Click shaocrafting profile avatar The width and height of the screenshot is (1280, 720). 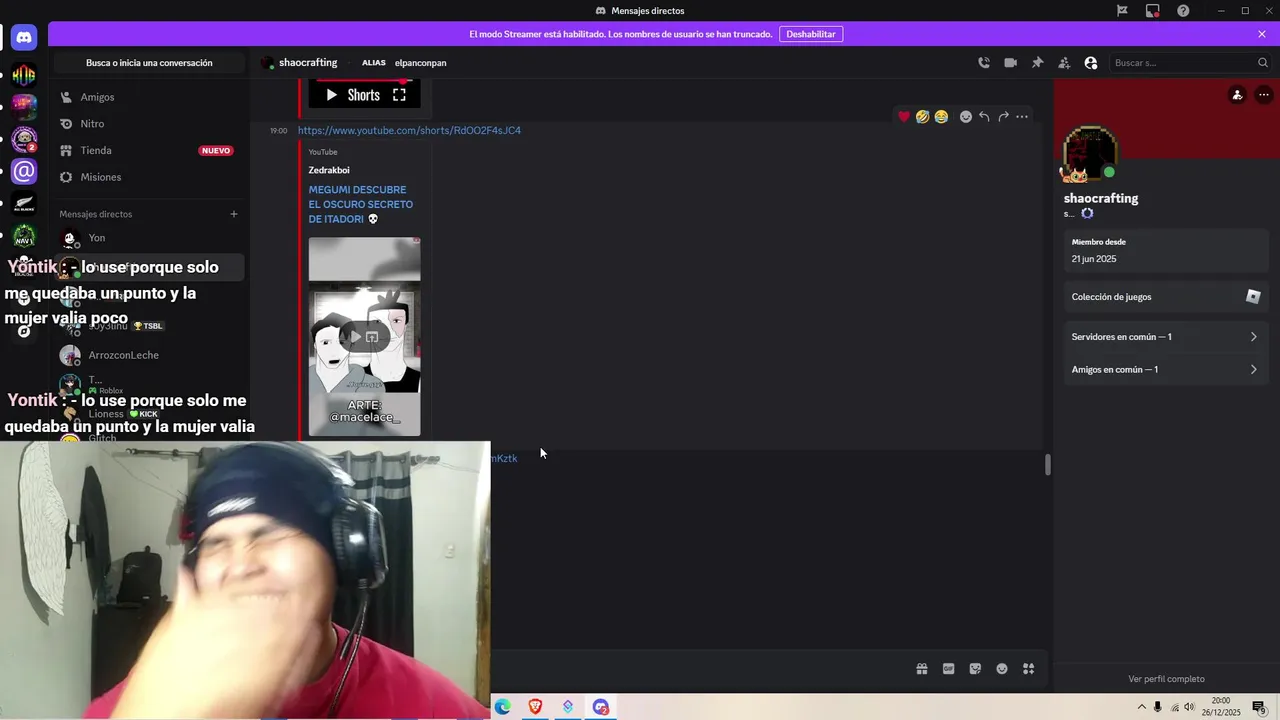[x=1090, y=153]
